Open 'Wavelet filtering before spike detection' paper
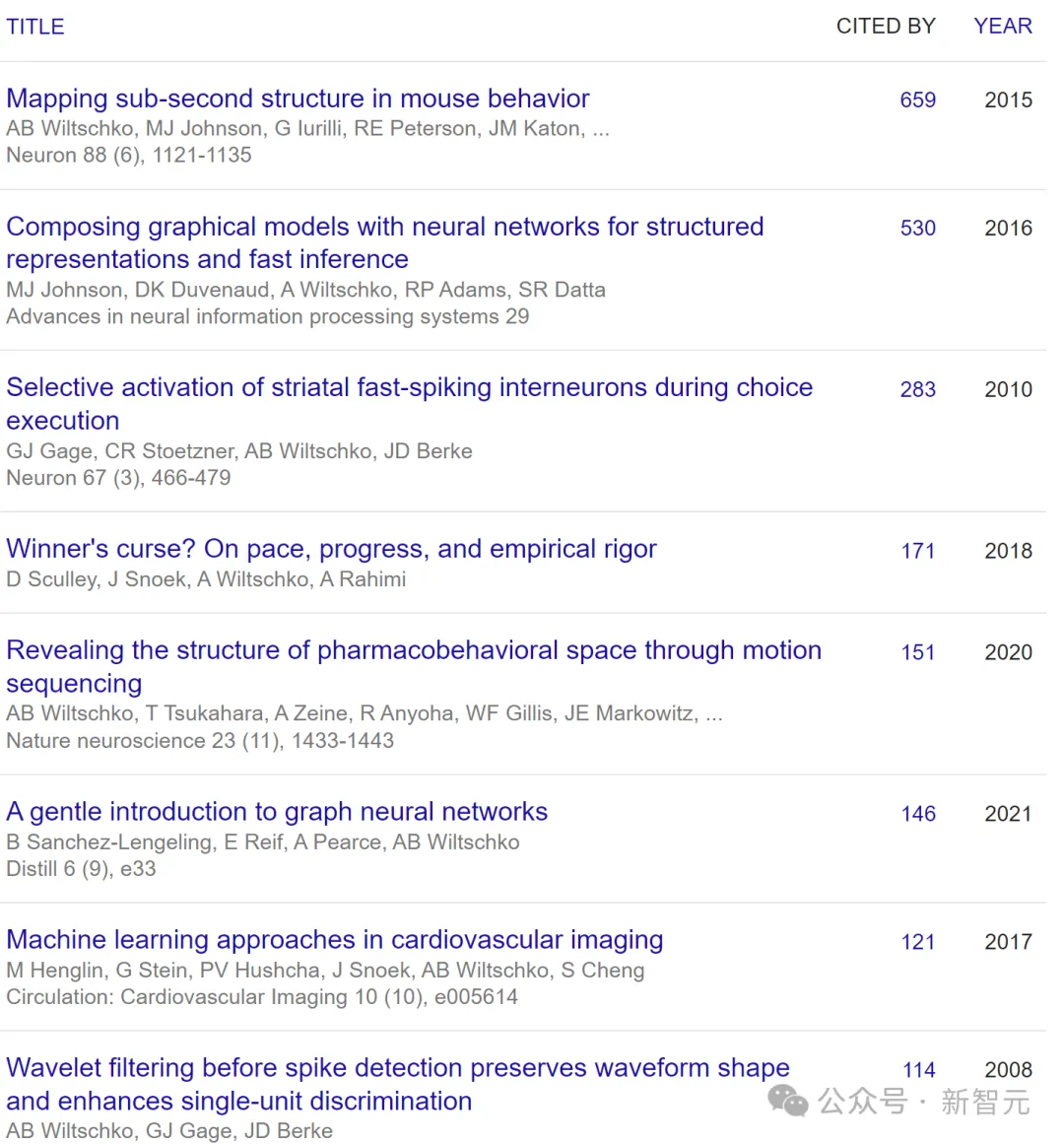 [x=398, y=1068]
